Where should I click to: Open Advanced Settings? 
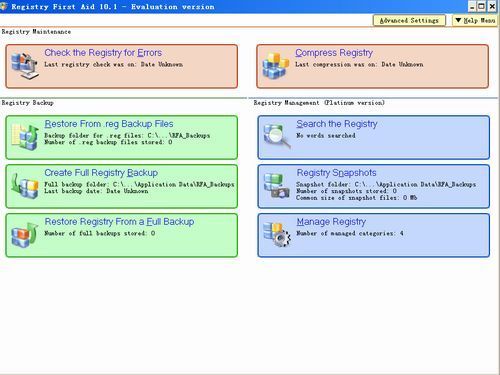[x=409, y=20]
